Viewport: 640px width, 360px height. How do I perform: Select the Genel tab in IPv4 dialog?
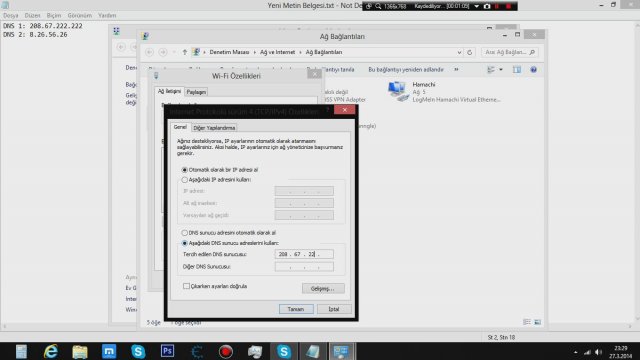[180, 127]
